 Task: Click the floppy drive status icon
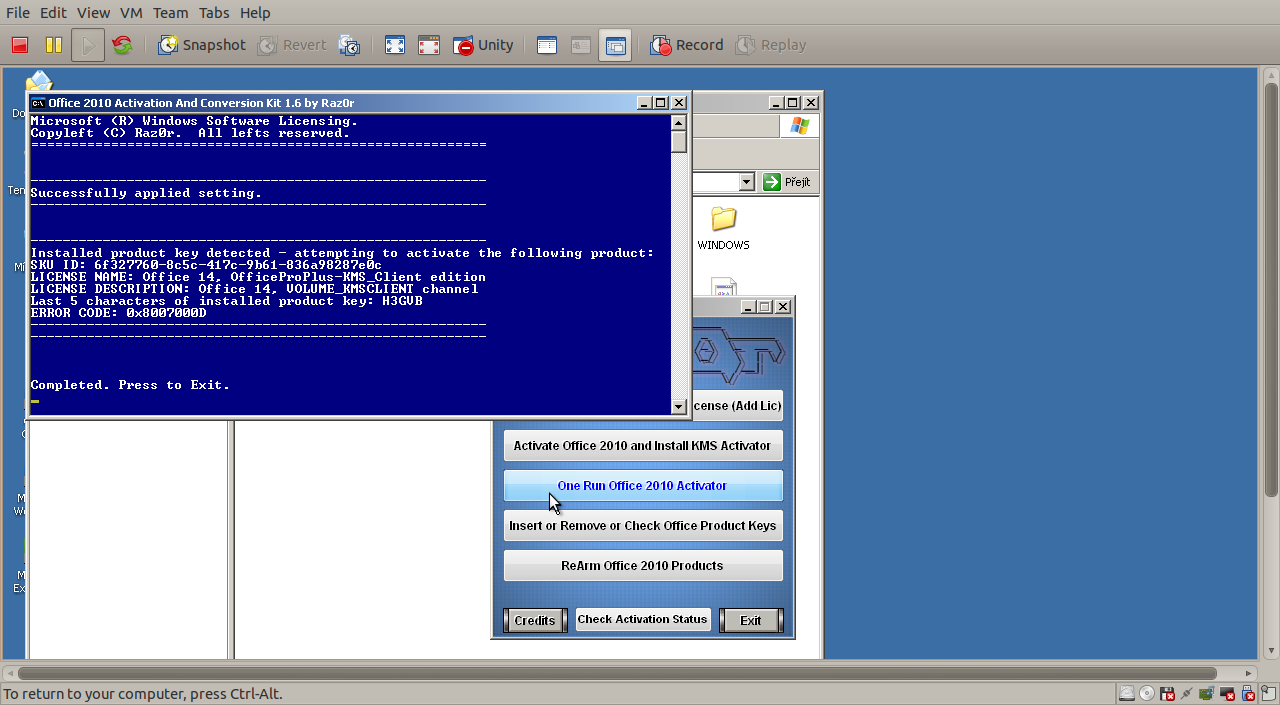click(1167, 693)
